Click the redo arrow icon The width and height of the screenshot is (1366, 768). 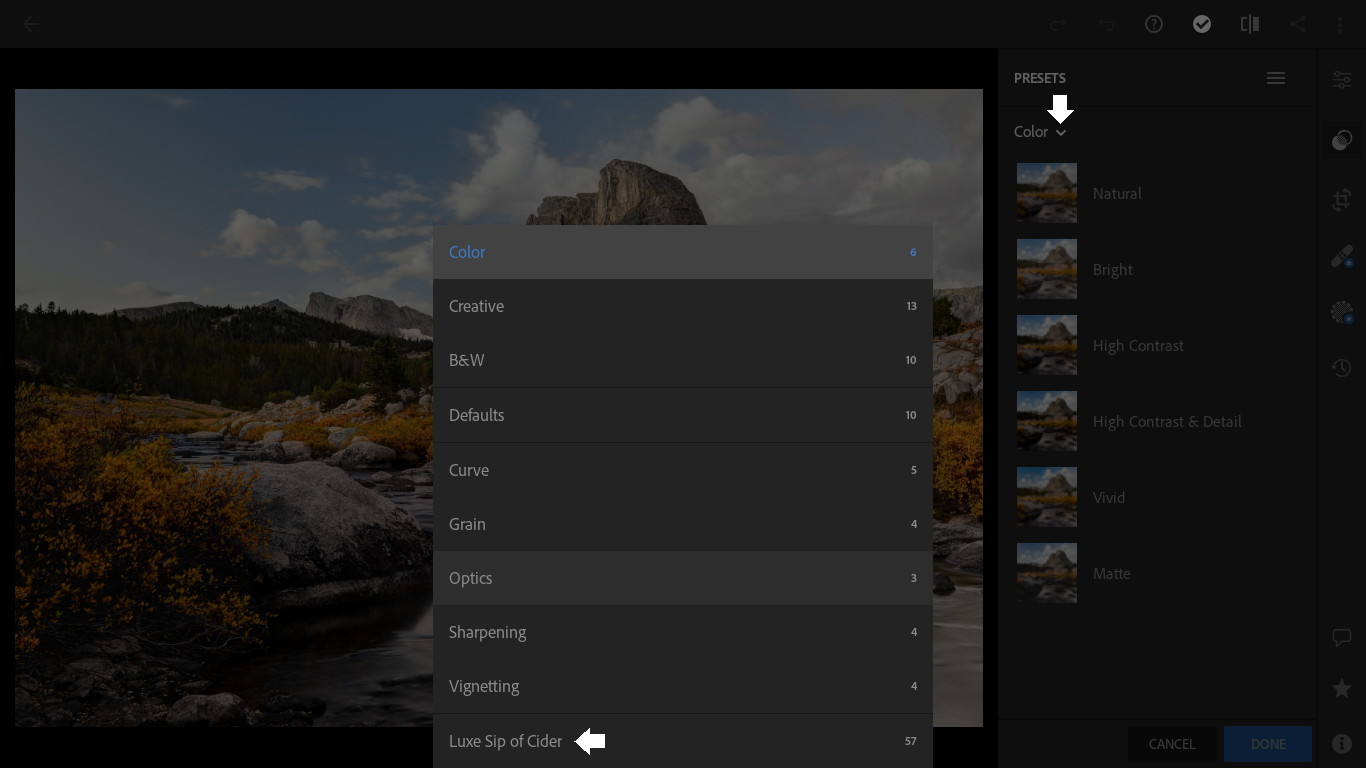tap(1058, 24)
